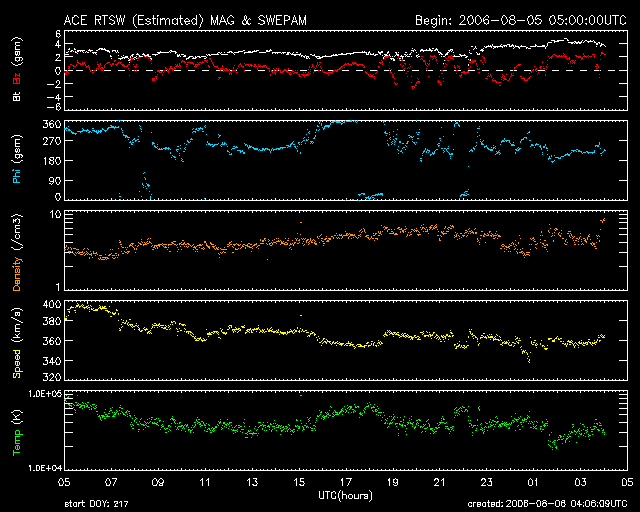Click the 270 tick on Phi axis
This screenshot has width=640, height=512.
coord(50,143)
